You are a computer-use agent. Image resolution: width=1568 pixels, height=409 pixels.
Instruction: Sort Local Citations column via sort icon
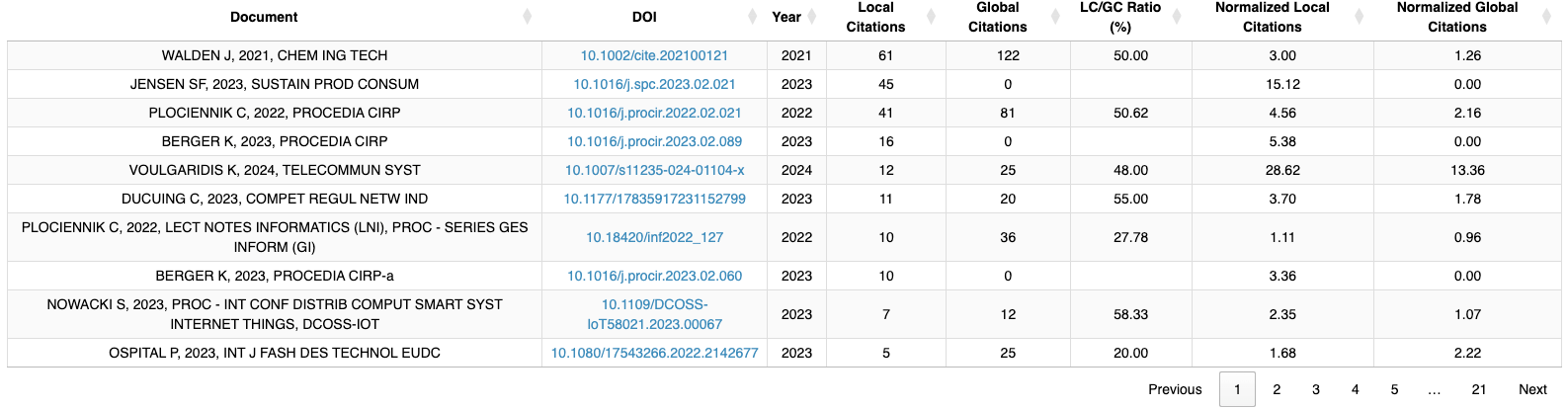pyautogui.click(x=931, y=17)
